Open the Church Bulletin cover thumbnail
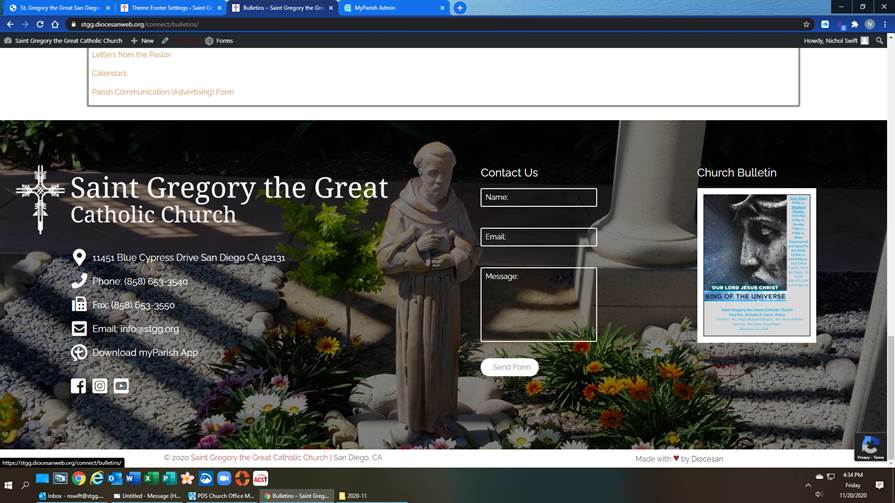This screenshot has height=503, width=895. (x=756, y=265)
